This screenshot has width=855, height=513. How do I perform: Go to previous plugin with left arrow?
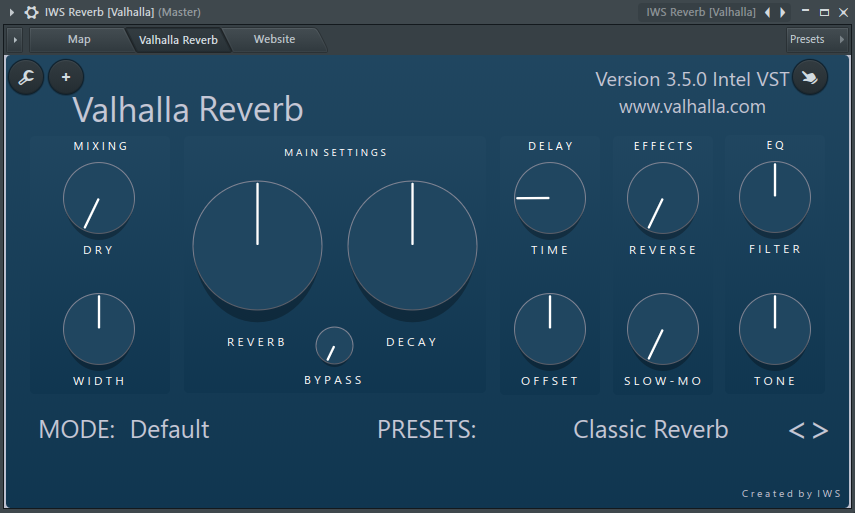point(768,12)
